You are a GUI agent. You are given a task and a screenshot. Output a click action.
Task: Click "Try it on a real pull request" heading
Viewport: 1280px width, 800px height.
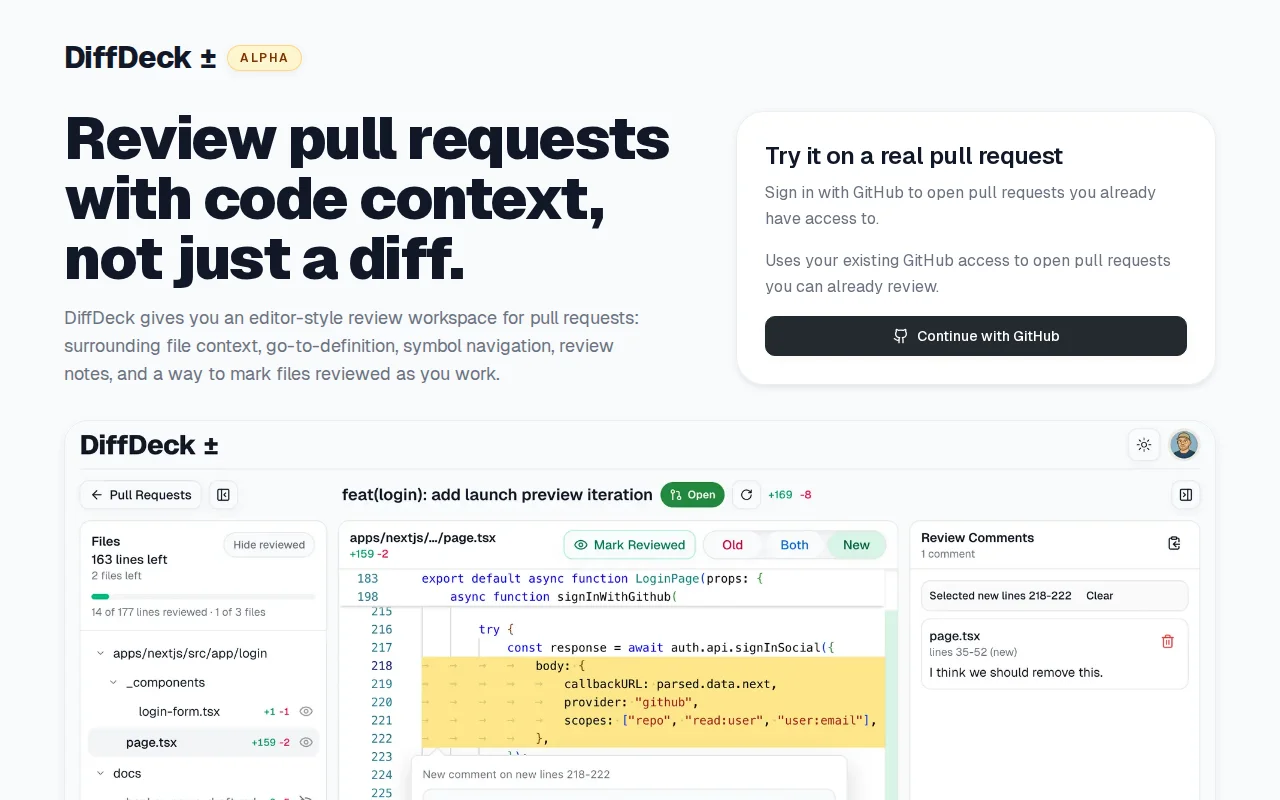pos(914,156)
